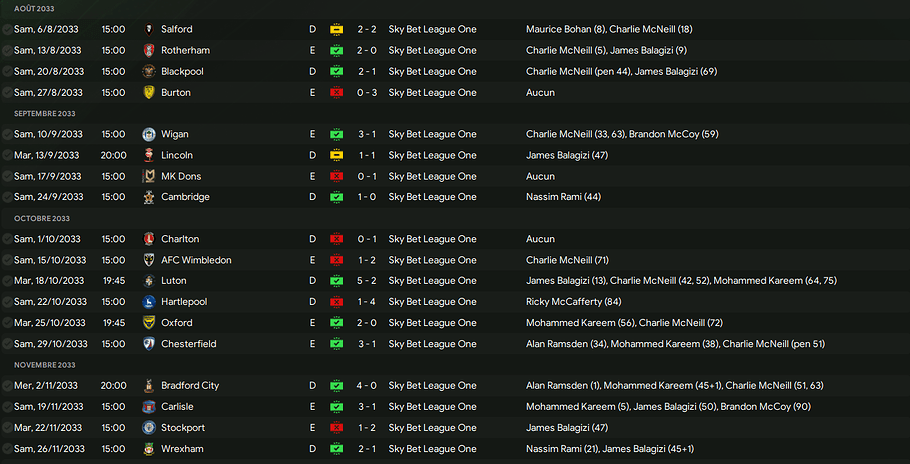
Task: Open the Blackpool team link
Action: (182, 72)
